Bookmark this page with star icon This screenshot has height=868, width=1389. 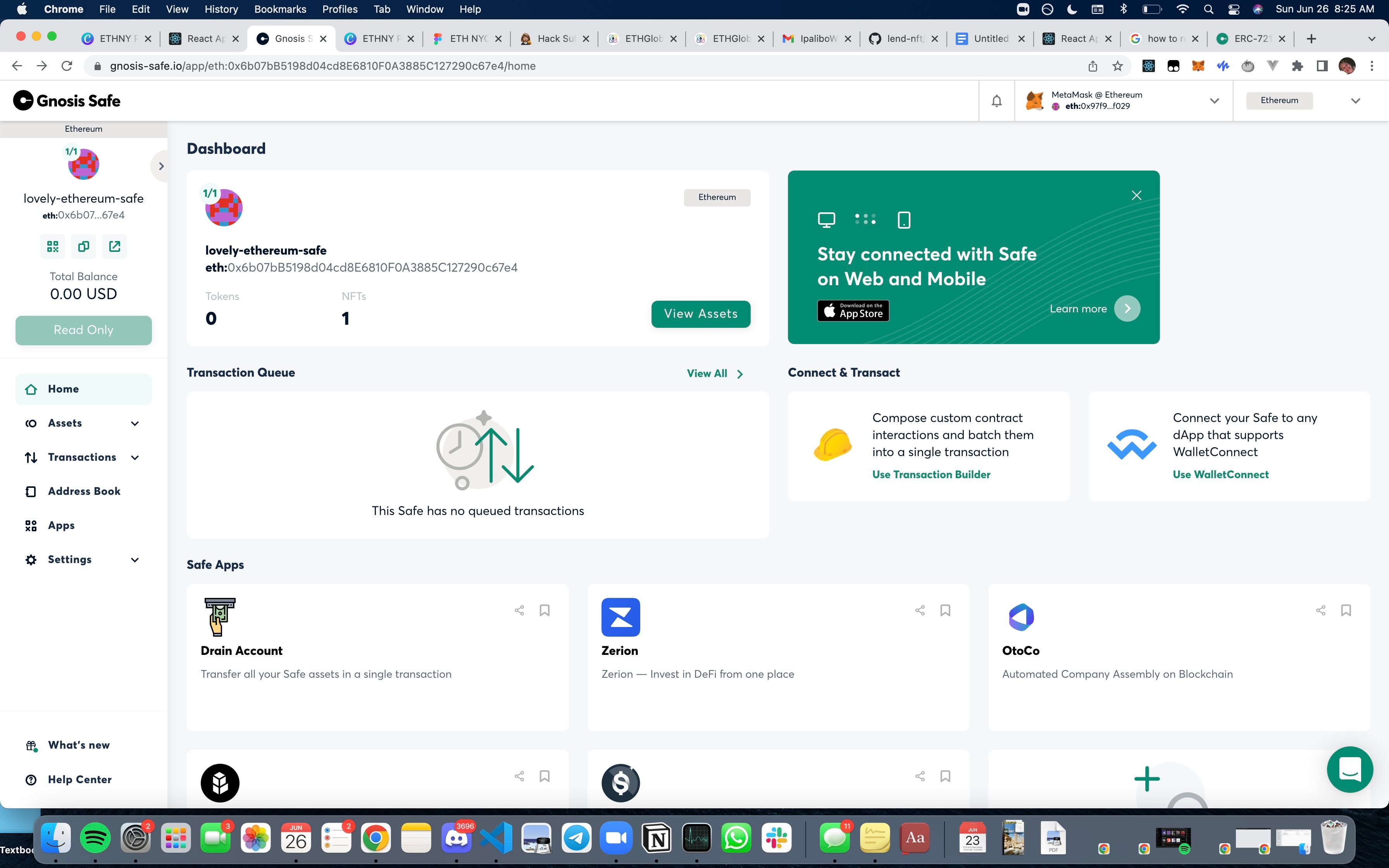[x=1117, y=66]
